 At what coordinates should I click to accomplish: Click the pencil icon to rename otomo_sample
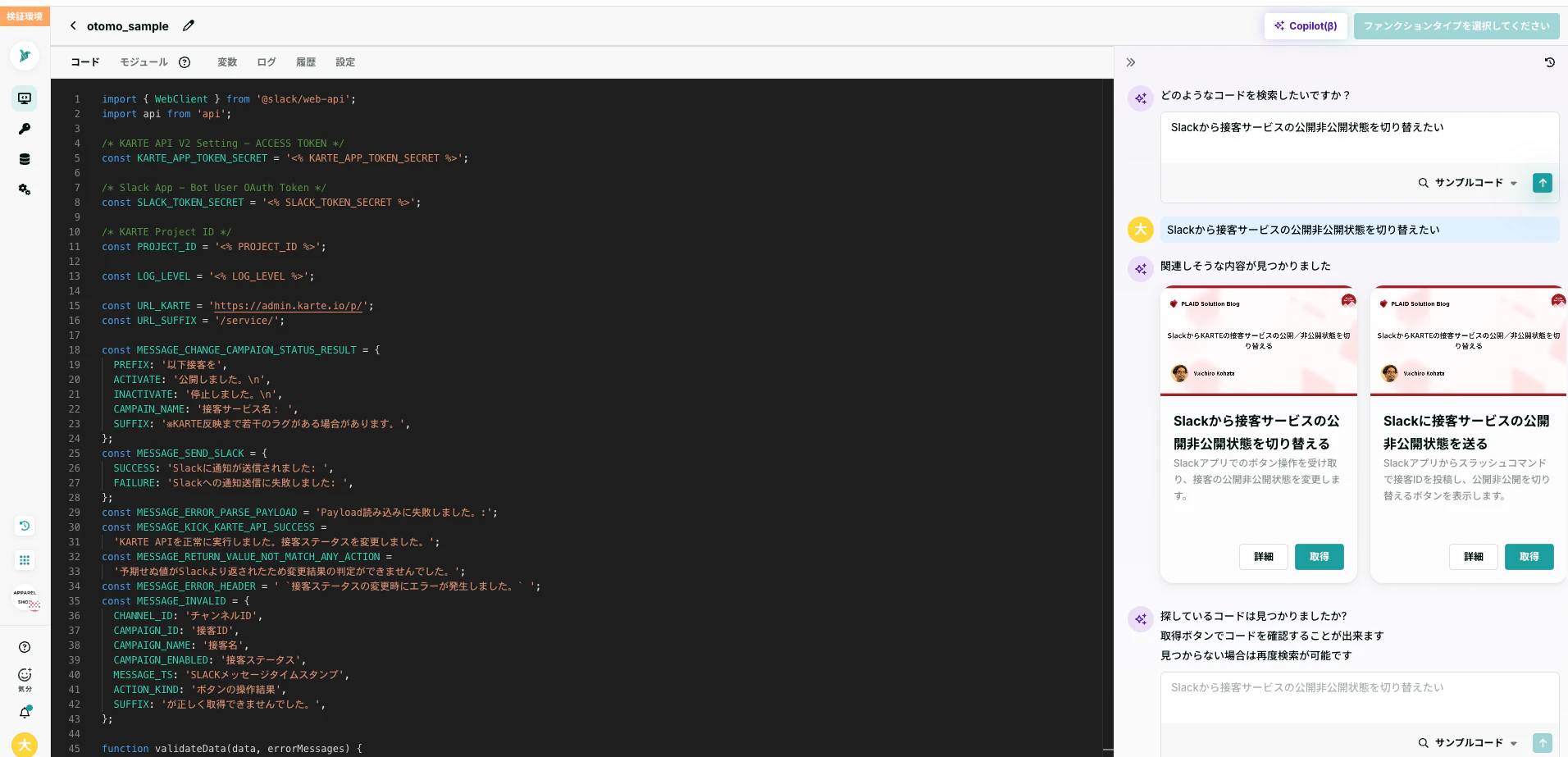(189, 25)
